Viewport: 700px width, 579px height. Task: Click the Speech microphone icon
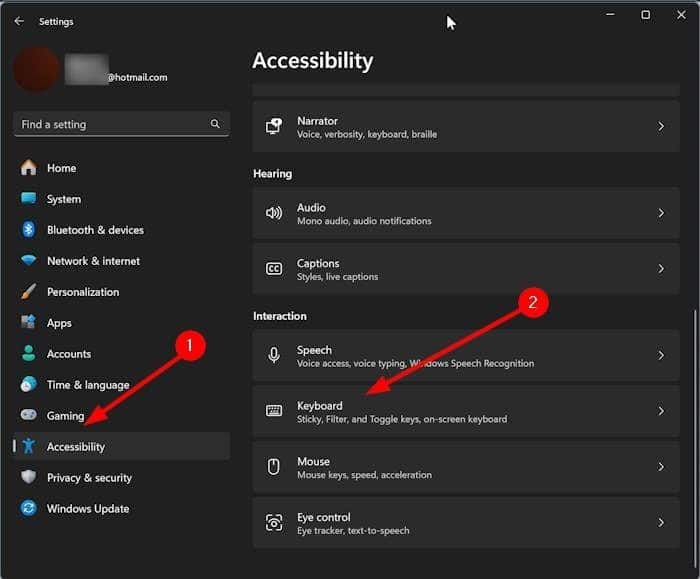coord(274,355)
